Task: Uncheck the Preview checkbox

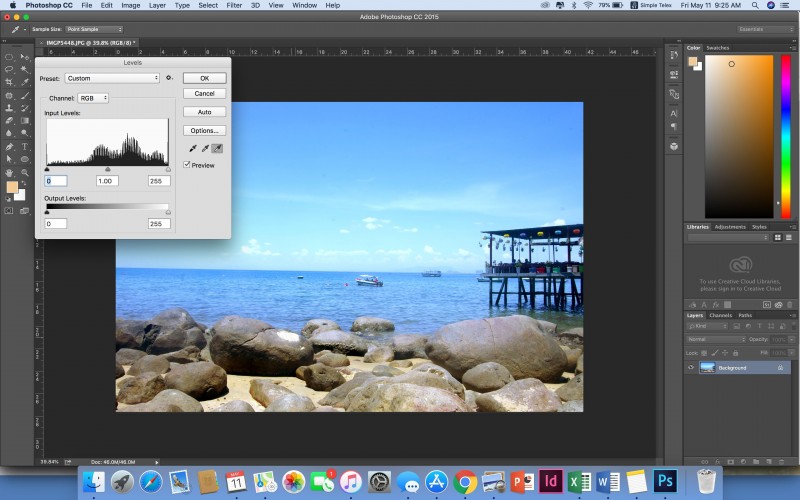Action: click(187, 165)
